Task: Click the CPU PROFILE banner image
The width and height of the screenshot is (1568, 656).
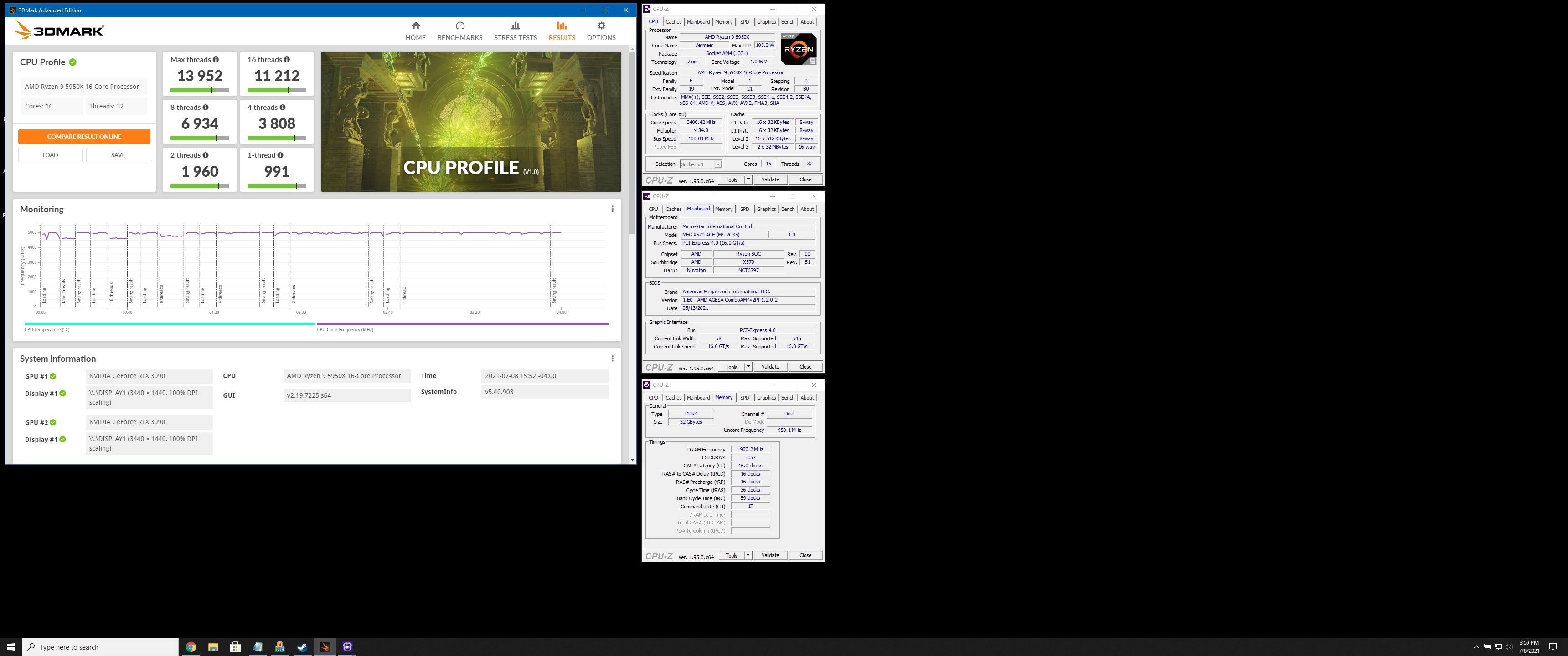Action: (x=470, y=122)
